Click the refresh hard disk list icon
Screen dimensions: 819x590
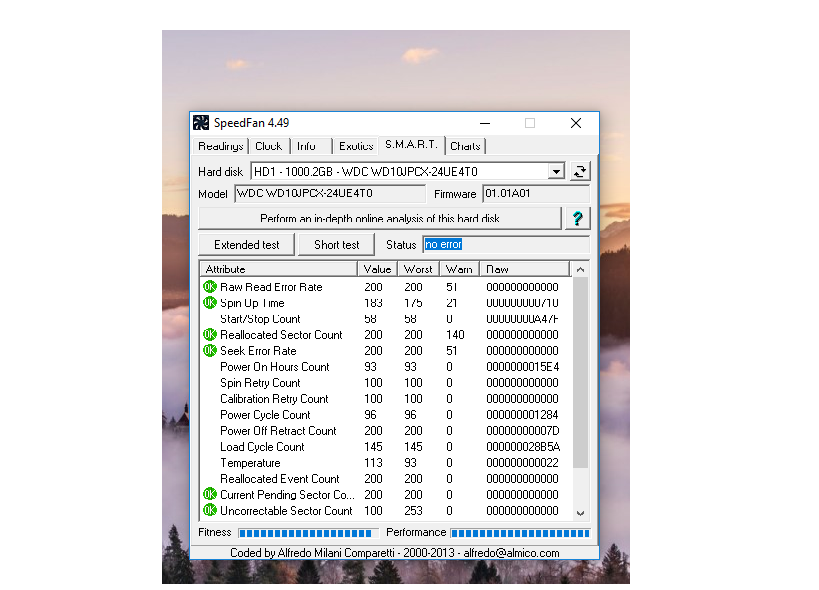[580, 171]
